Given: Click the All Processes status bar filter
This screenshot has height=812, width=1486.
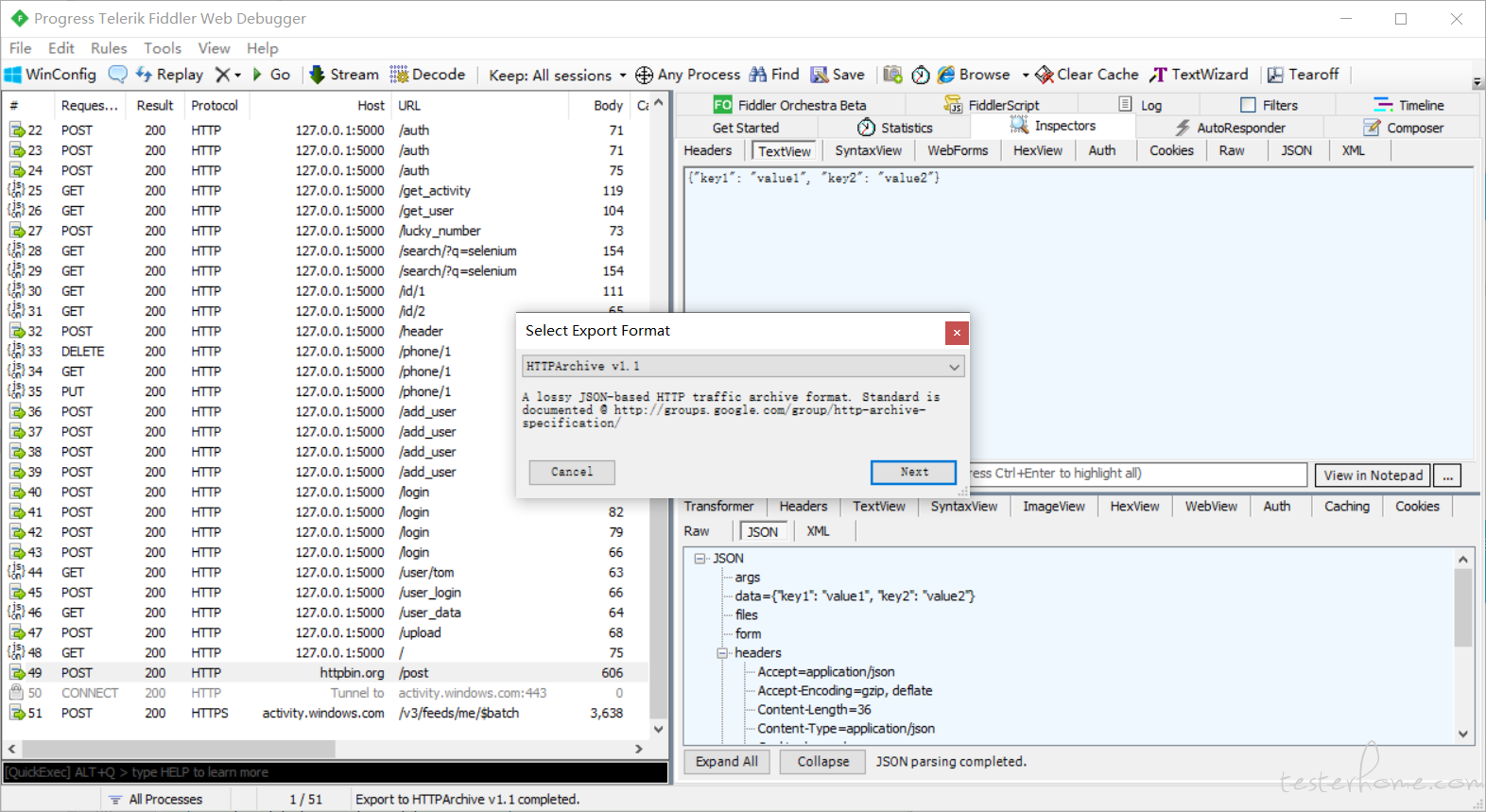Looking at the screenshot, I should [x=156, y=800].
